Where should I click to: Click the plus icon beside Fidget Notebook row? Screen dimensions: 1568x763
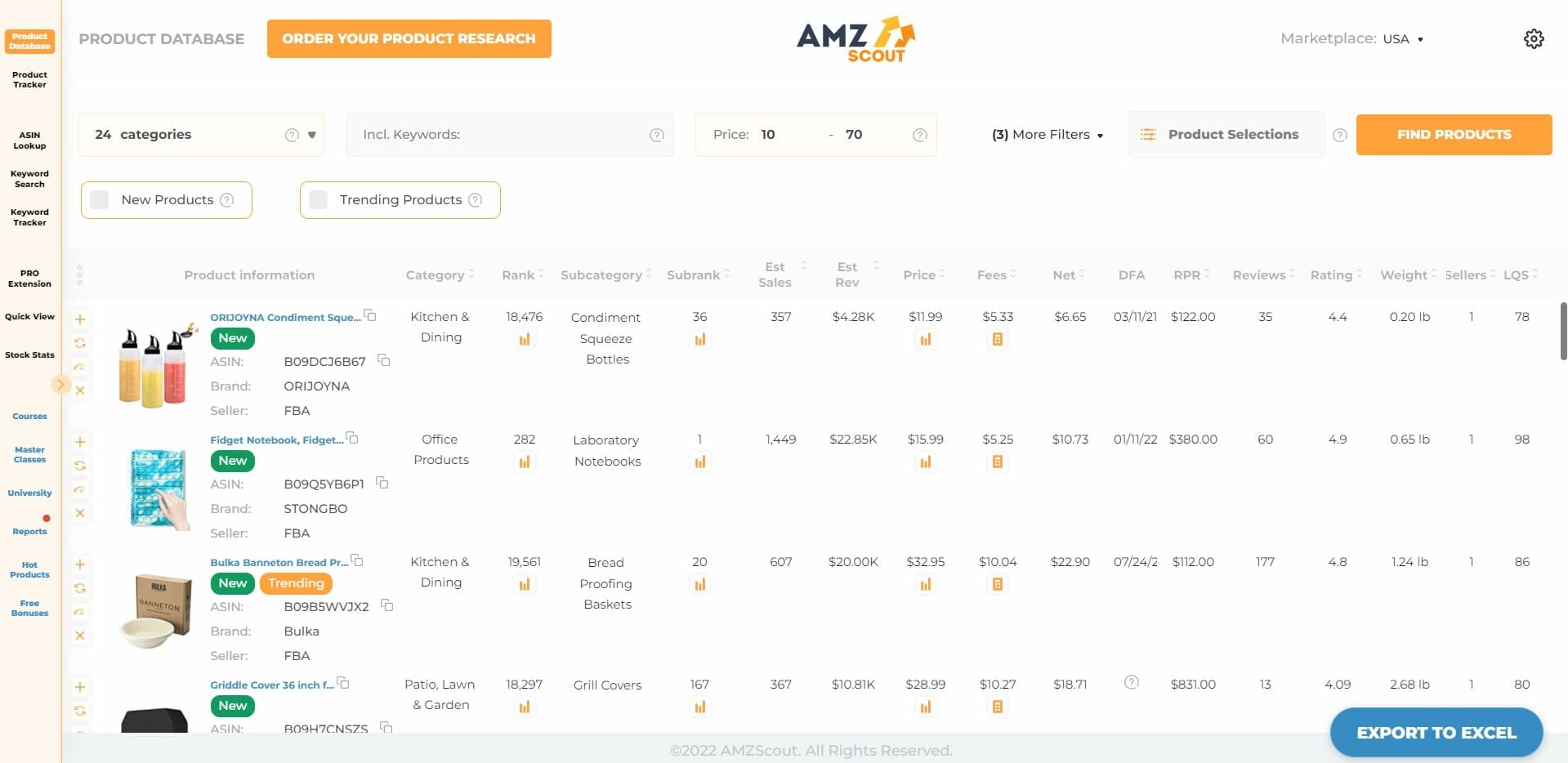(x=80, y=442)
